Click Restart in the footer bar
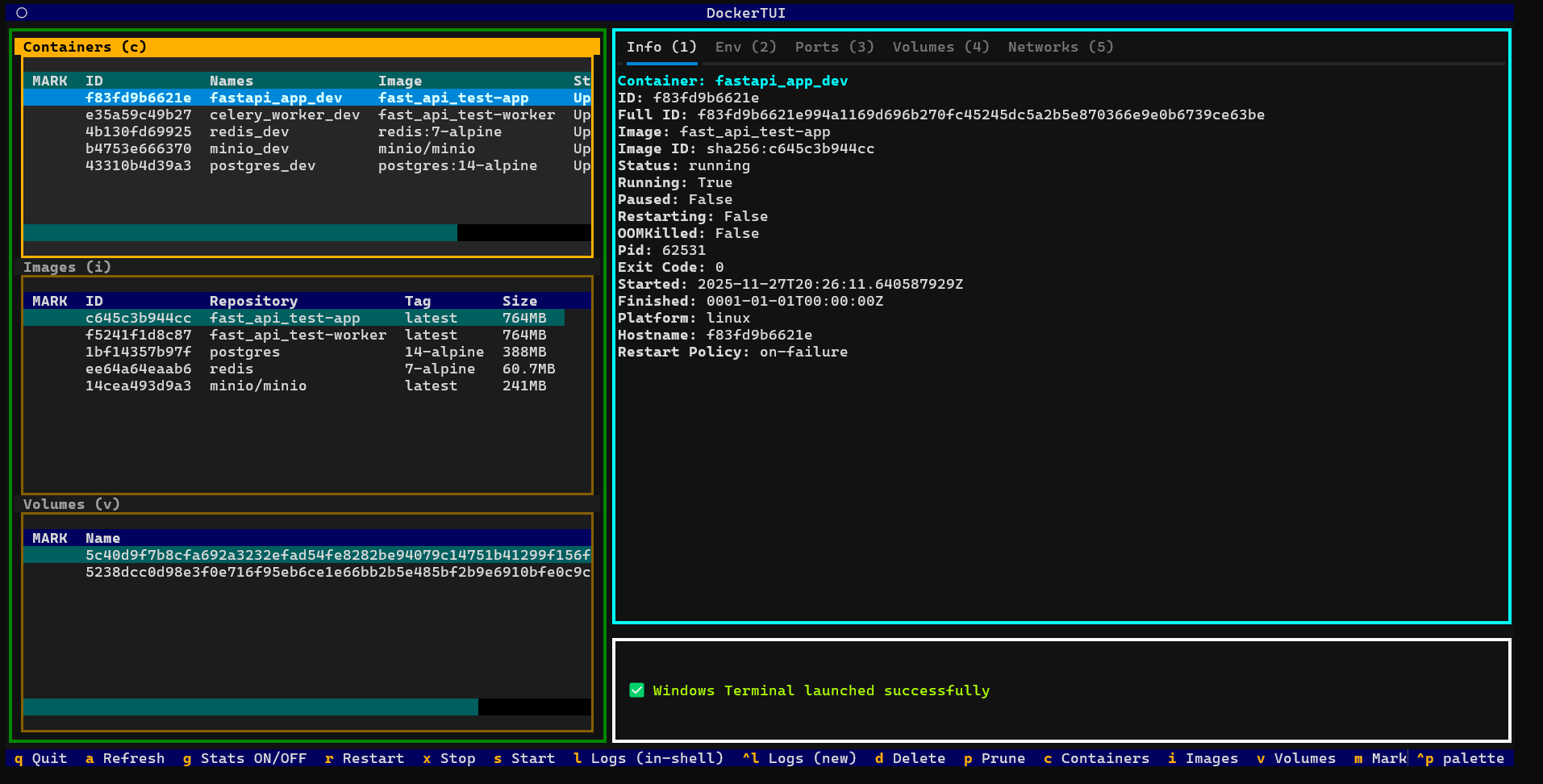 pos(365,758)
